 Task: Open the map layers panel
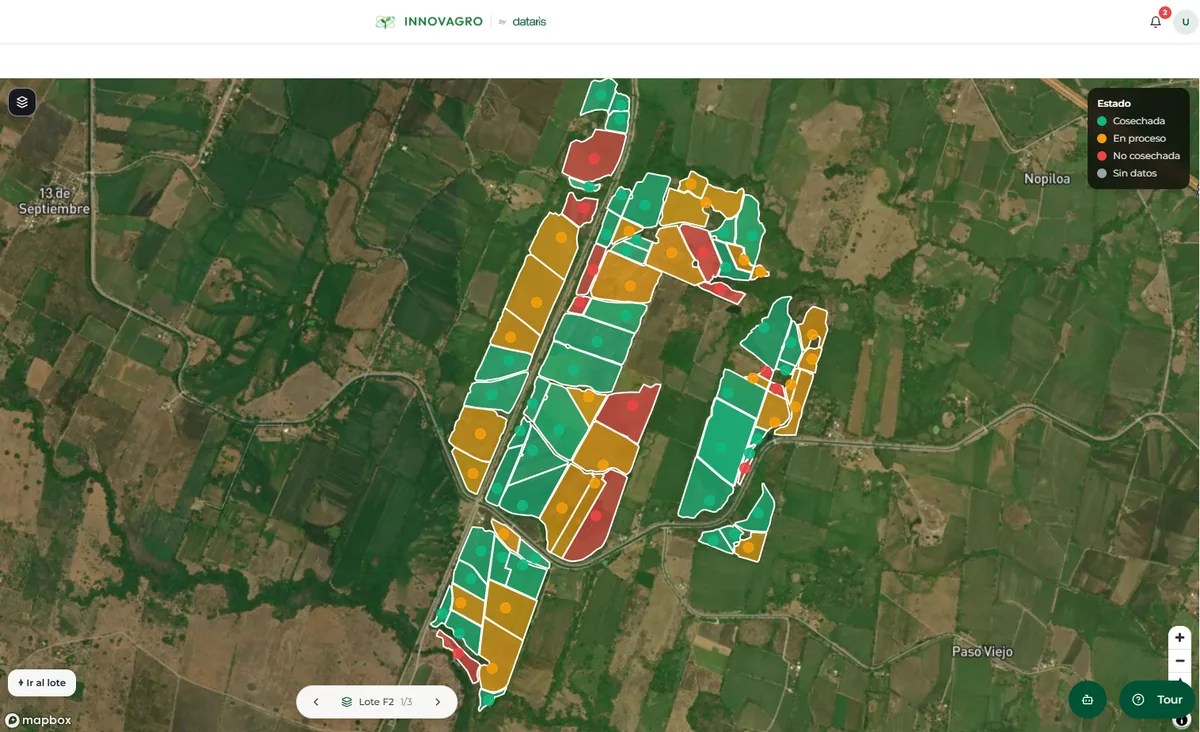[x=22, y=102]
